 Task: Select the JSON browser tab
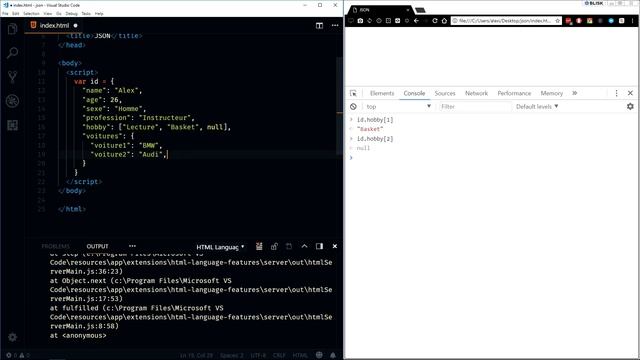[x=380, y=10]
